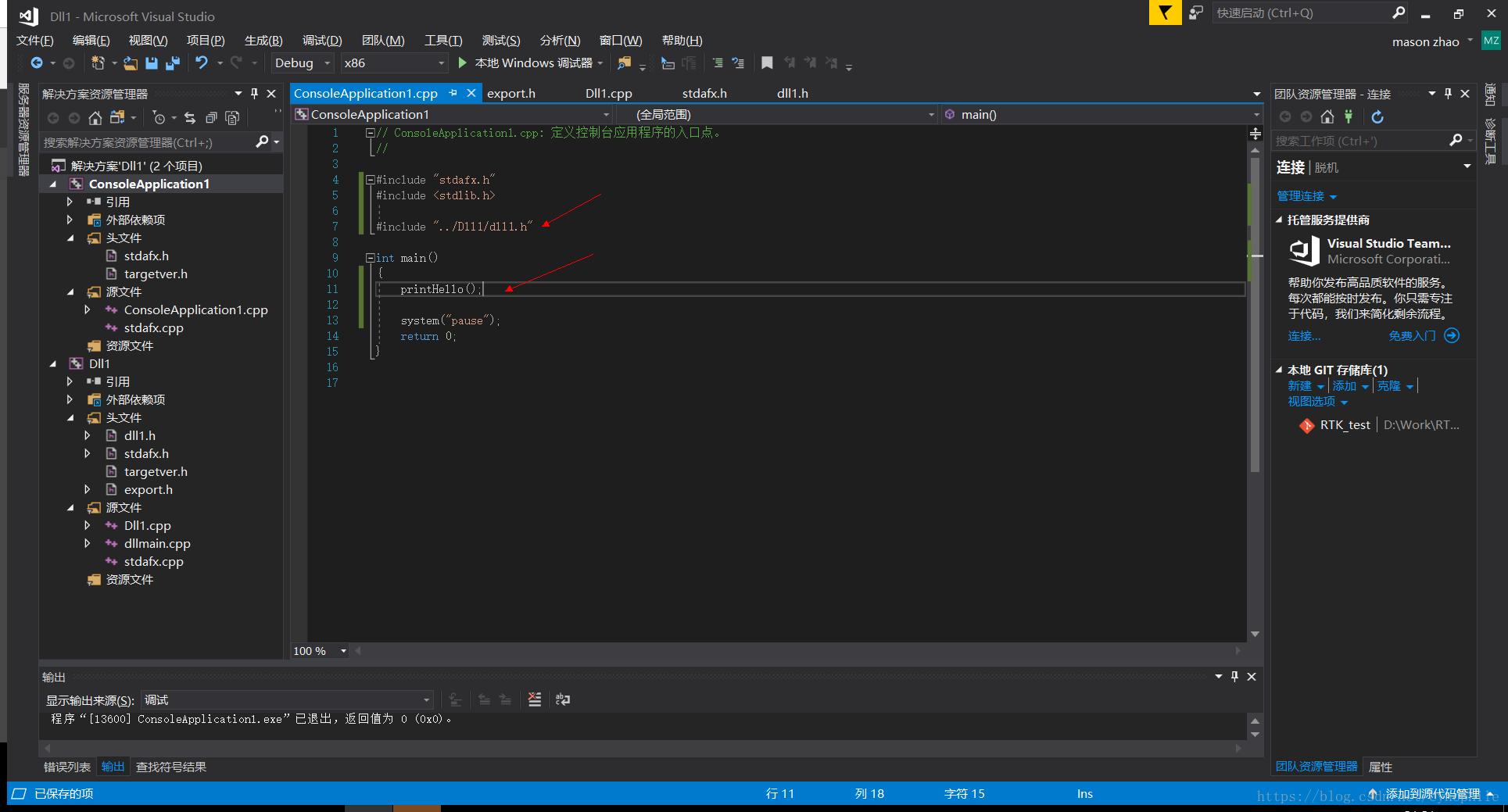1508x812 pixels.
Task: Click the Navigate Backward toolbar arrow
Action: click(37, 63)
